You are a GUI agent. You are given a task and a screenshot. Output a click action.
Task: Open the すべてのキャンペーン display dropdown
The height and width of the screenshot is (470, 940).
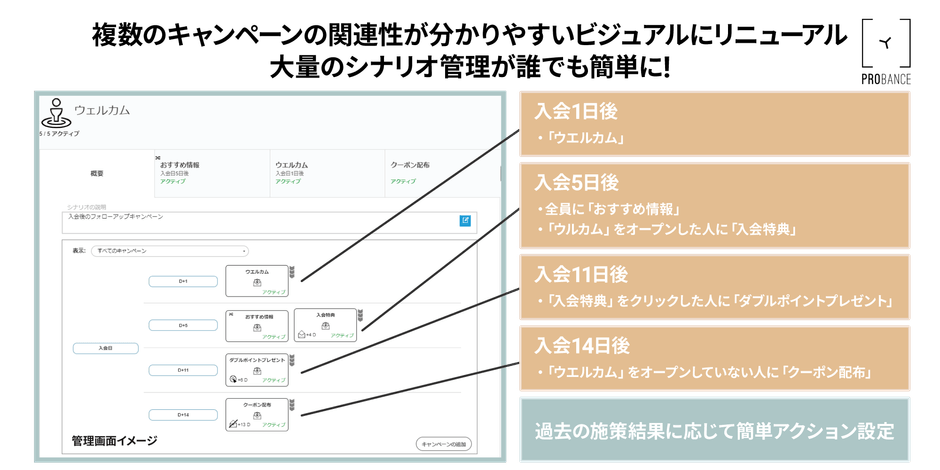[170, 251]
